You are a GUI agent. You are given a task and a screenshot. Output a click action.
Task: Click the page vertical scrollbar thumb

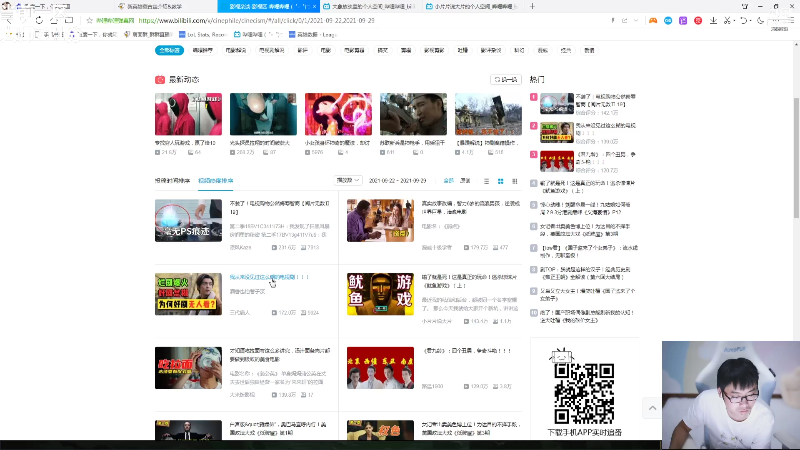coord(796,157)
